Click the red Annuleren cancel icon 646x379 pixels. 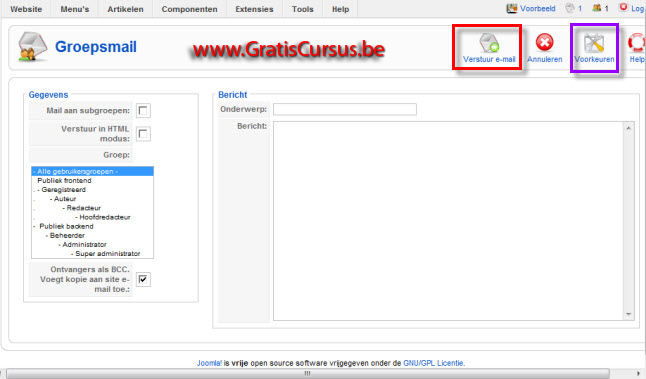click(544, 42)
